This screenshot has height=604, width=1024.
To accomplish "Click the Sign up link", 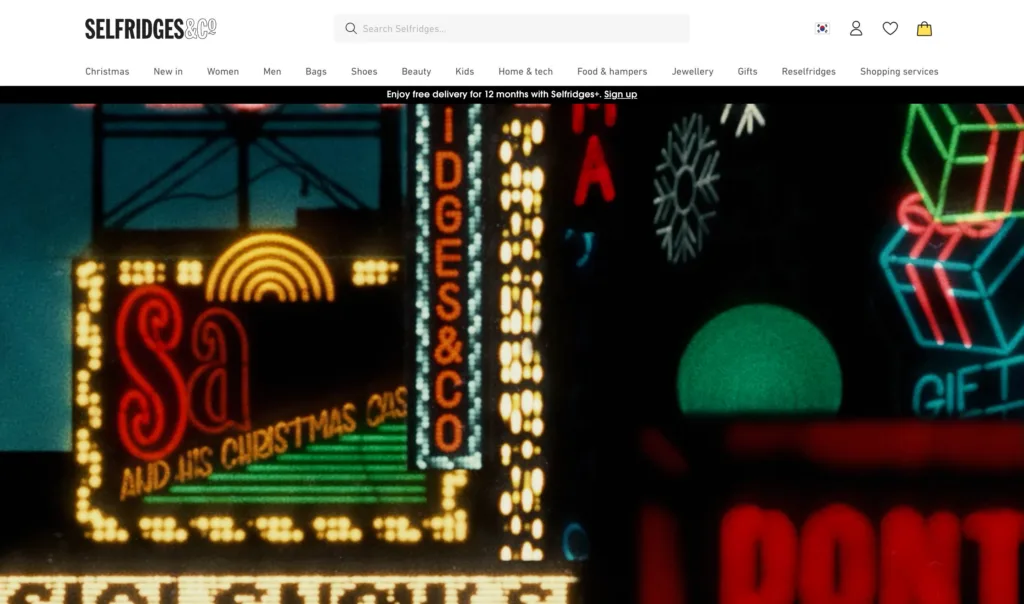I will click(620, 95).
